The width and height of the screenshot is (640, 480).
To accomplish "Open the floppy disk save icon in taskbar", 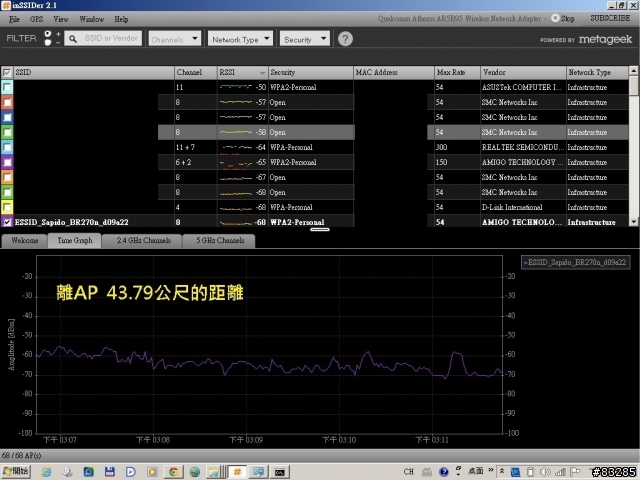I will (109, 472).
